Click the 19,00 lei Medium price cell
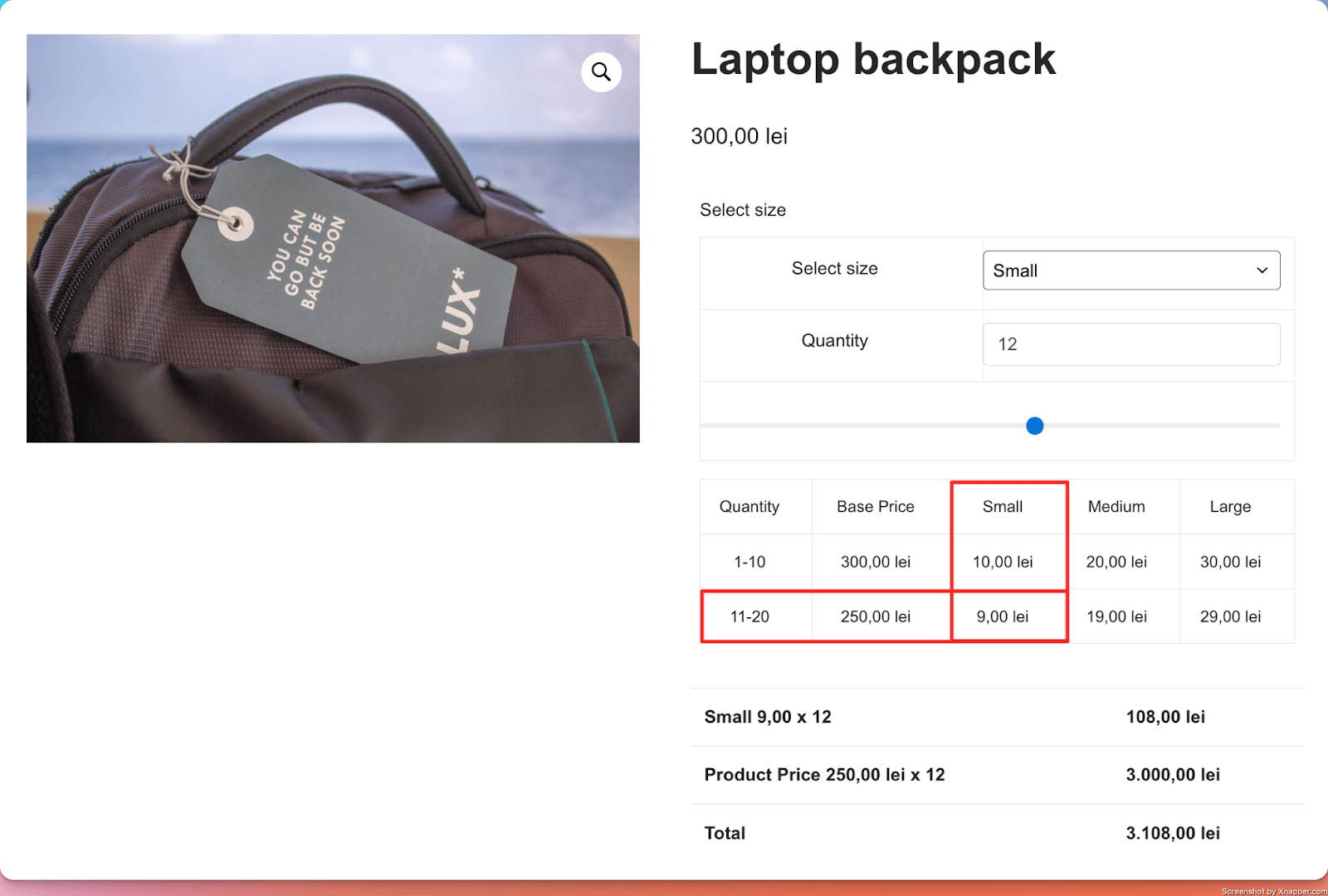This screenshot has height=896, width=1328. 1116,616
